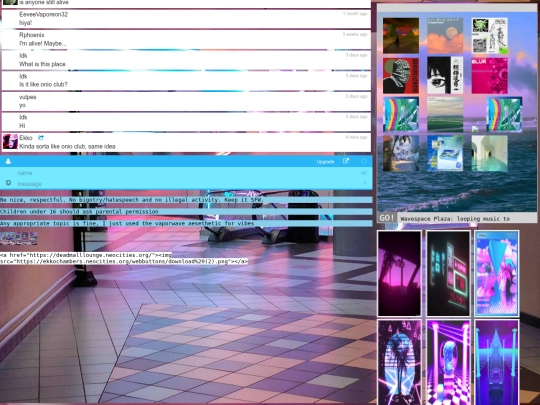Open the magenta palm tree silhouette image
Screen dimensions: 540x405
(399, 273)
